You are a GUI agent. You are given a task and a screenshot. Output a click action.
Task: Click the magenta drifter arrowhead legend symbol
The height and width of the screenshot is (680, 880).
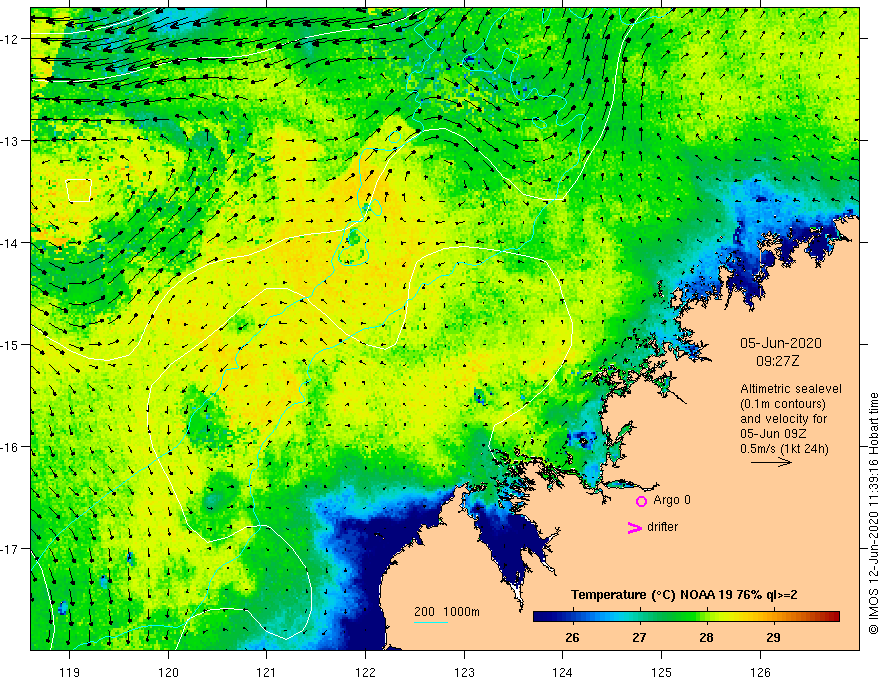click(x=635, y=527)
